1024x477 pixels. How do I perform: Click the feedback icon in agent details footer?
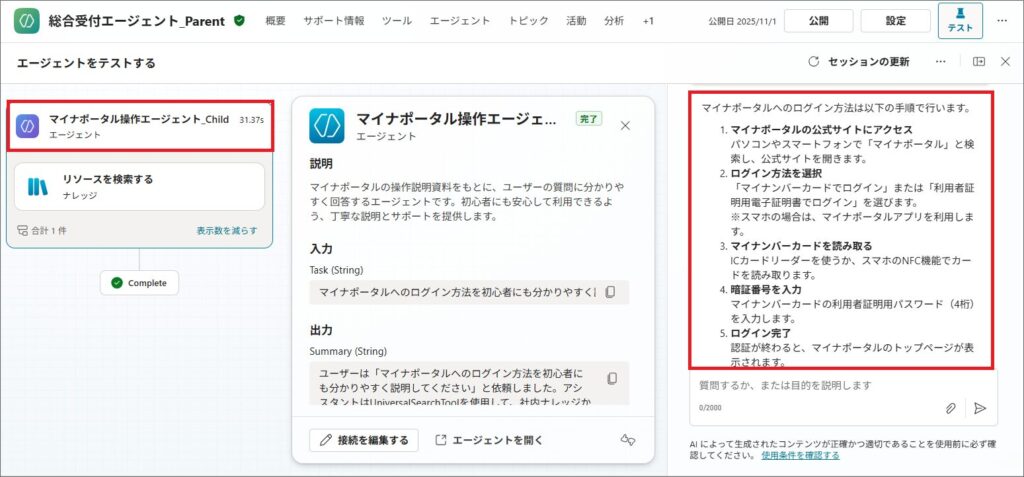pos(628,440)
